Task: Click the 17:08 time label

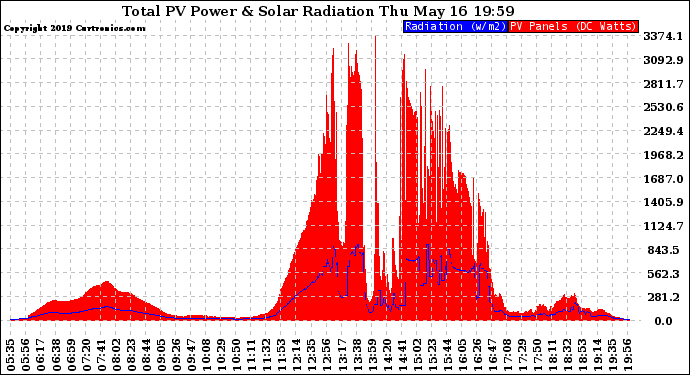Action: [507, 355]
